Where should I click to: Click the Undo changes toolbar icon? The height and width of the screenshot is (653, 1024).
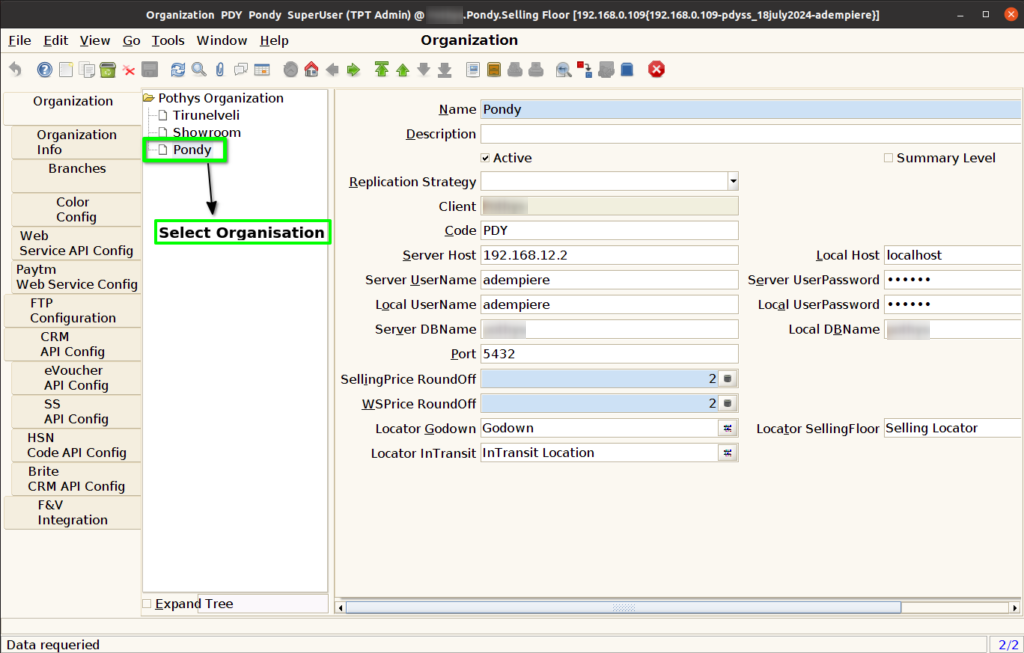coord(15,69)
